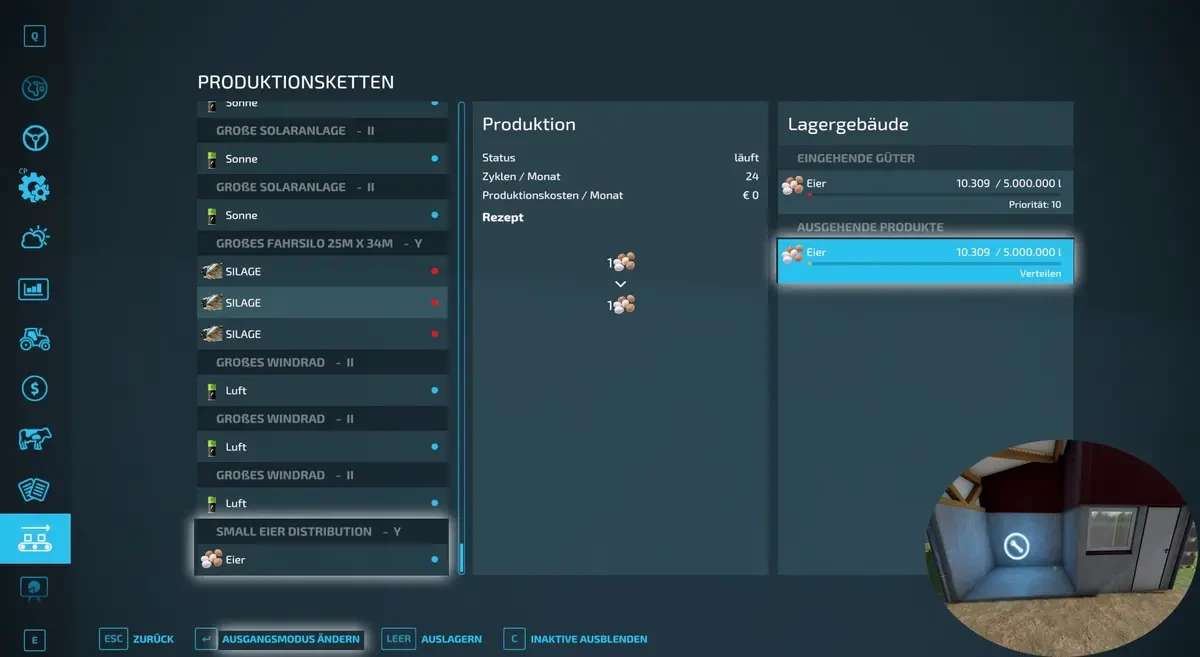1200x657 pixels.
Task: Open the steering wheel page in sidebar
Action: (35, 138)
